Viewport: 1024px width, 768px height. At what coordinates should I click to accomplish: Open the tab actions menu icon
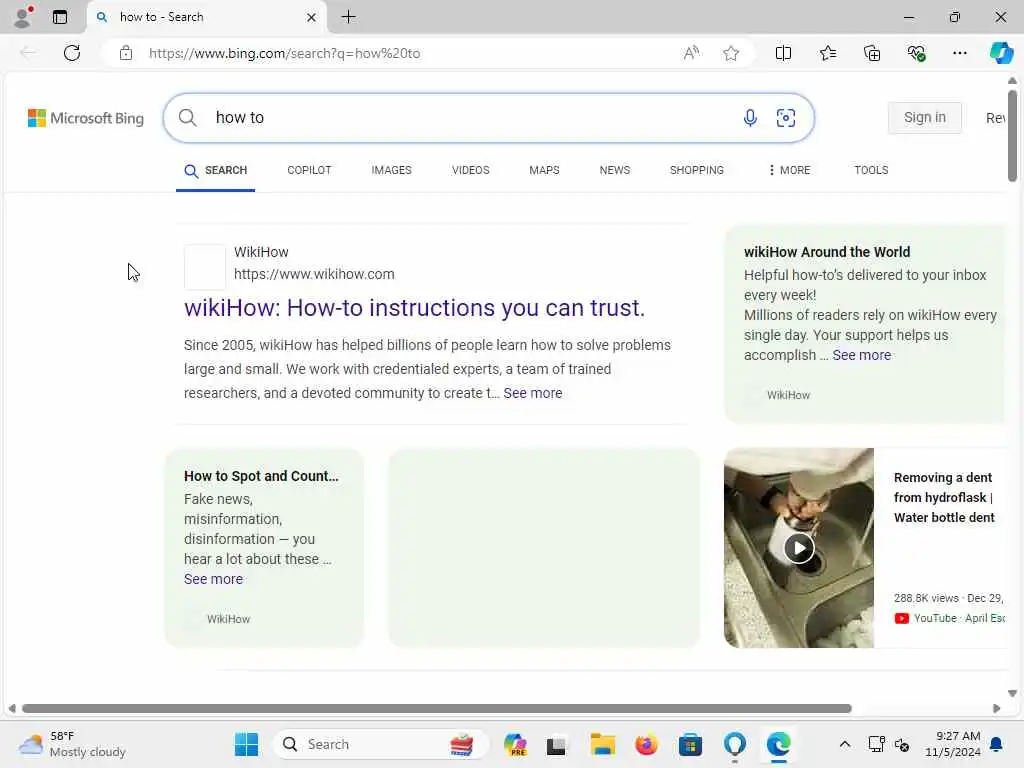click(60, 17)
